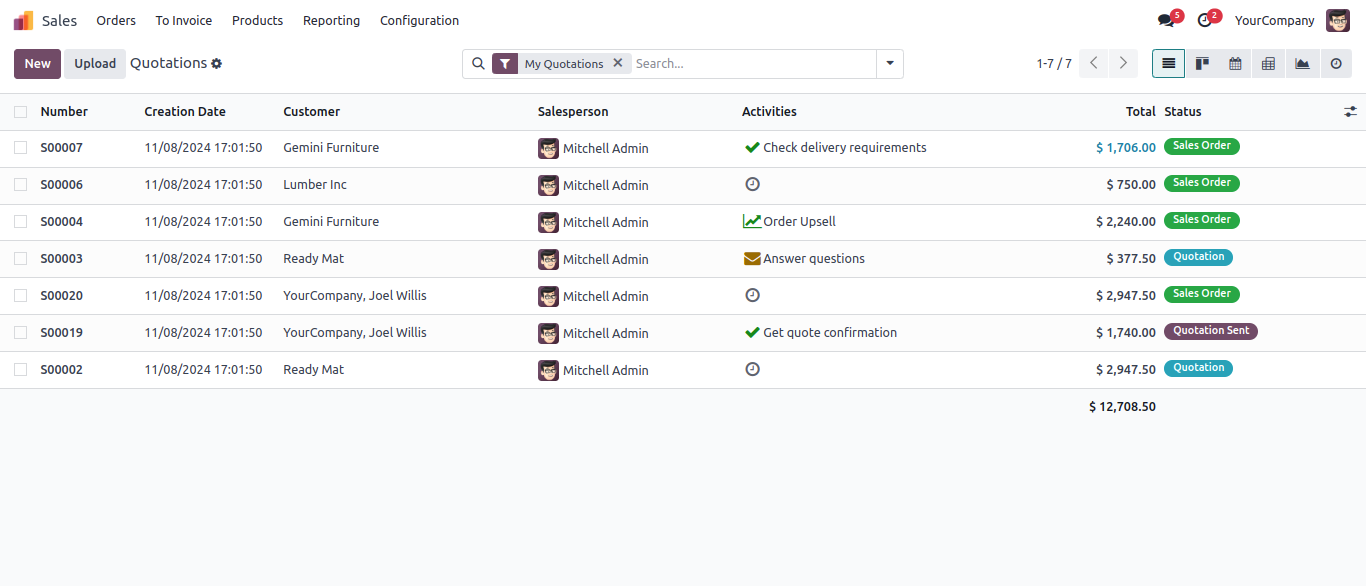Open the Reporting menu

pyautogui.click(x=331, y=21)
